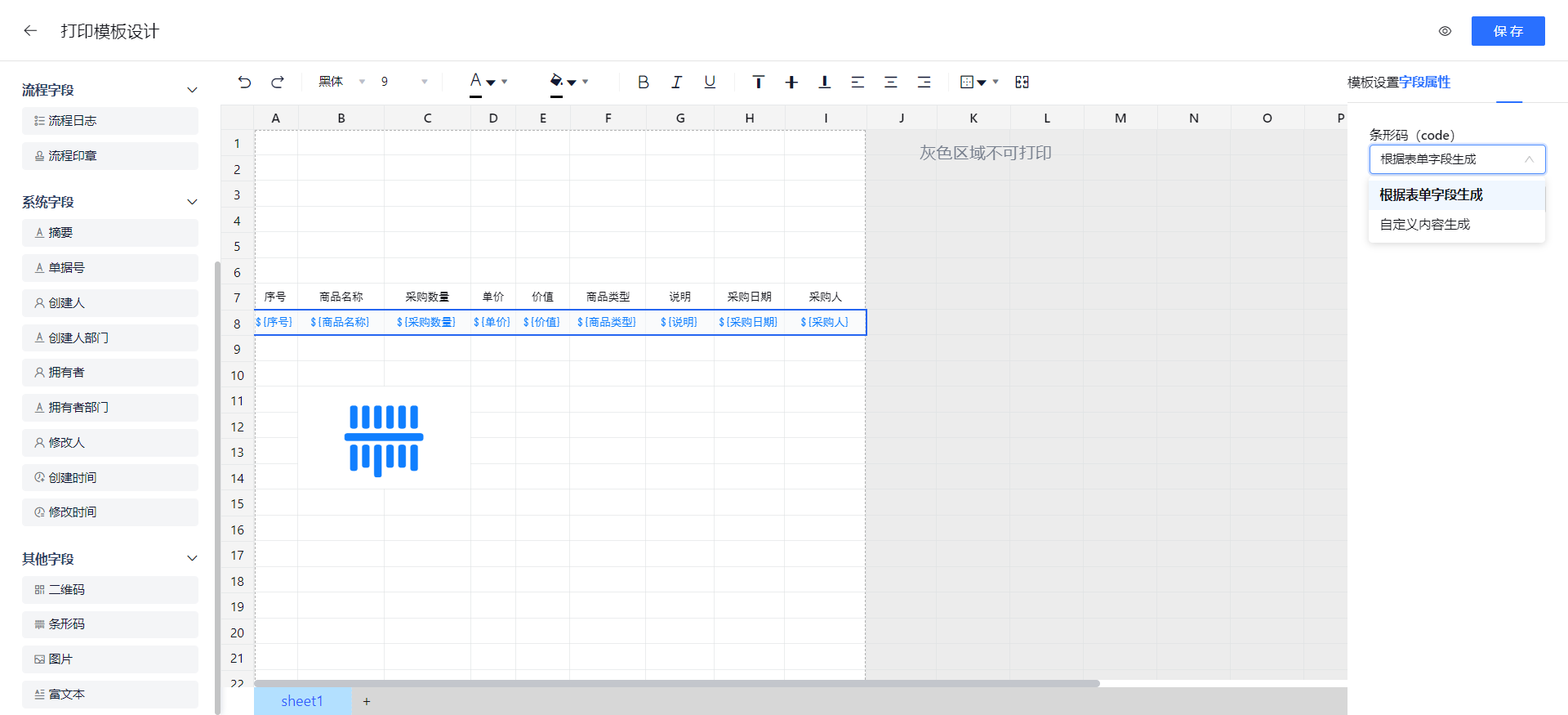
Task: Choose 自定义内容生成 option
Action: coord(1457,225)
